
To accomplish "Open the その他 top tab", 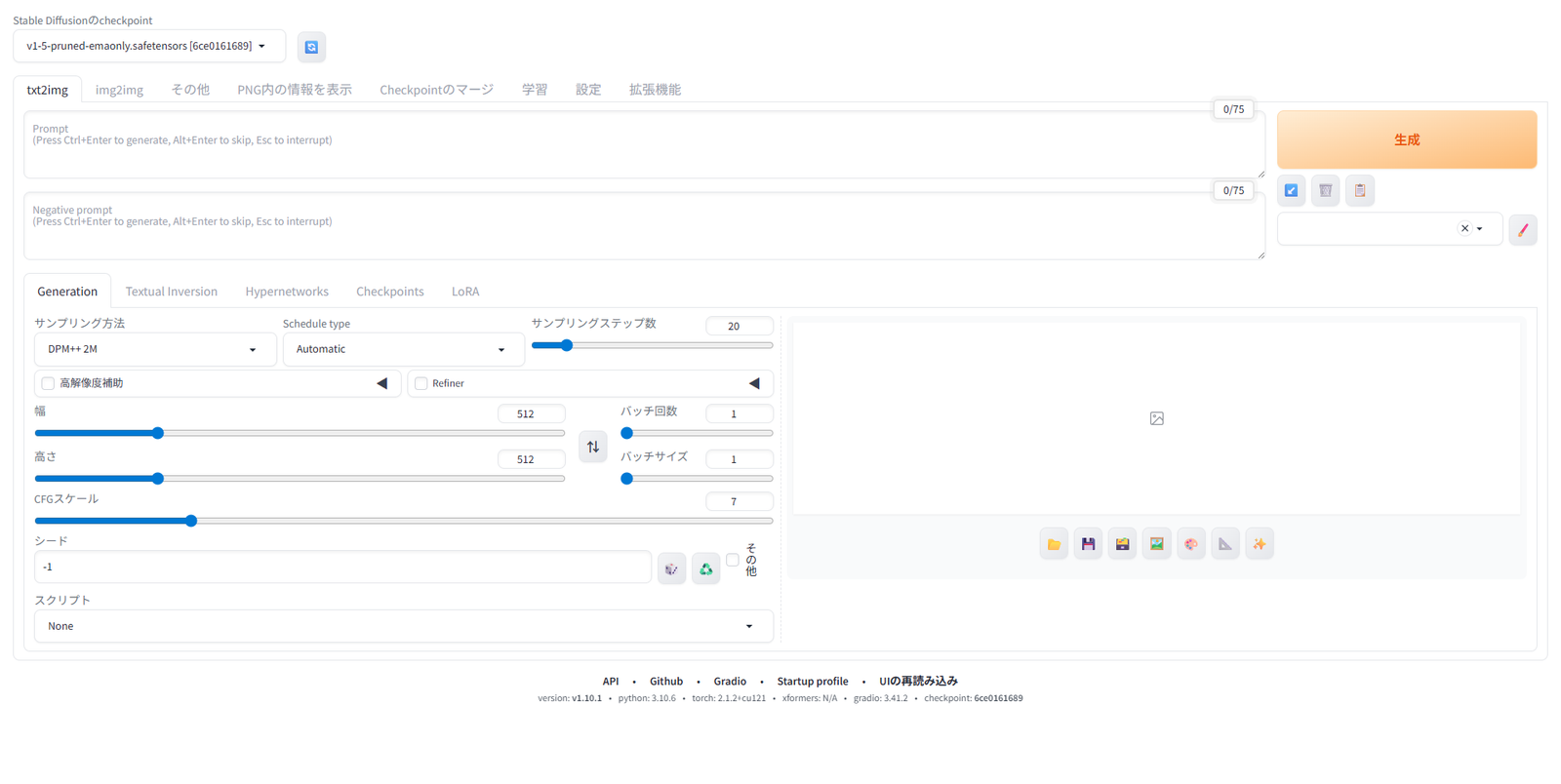I will click(190, 90).
